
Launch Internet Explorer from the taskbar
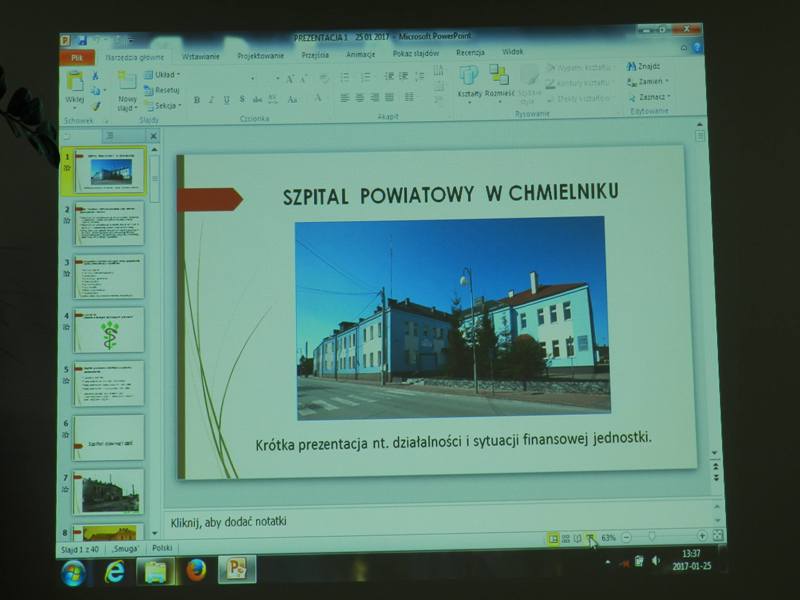point(115,572)
